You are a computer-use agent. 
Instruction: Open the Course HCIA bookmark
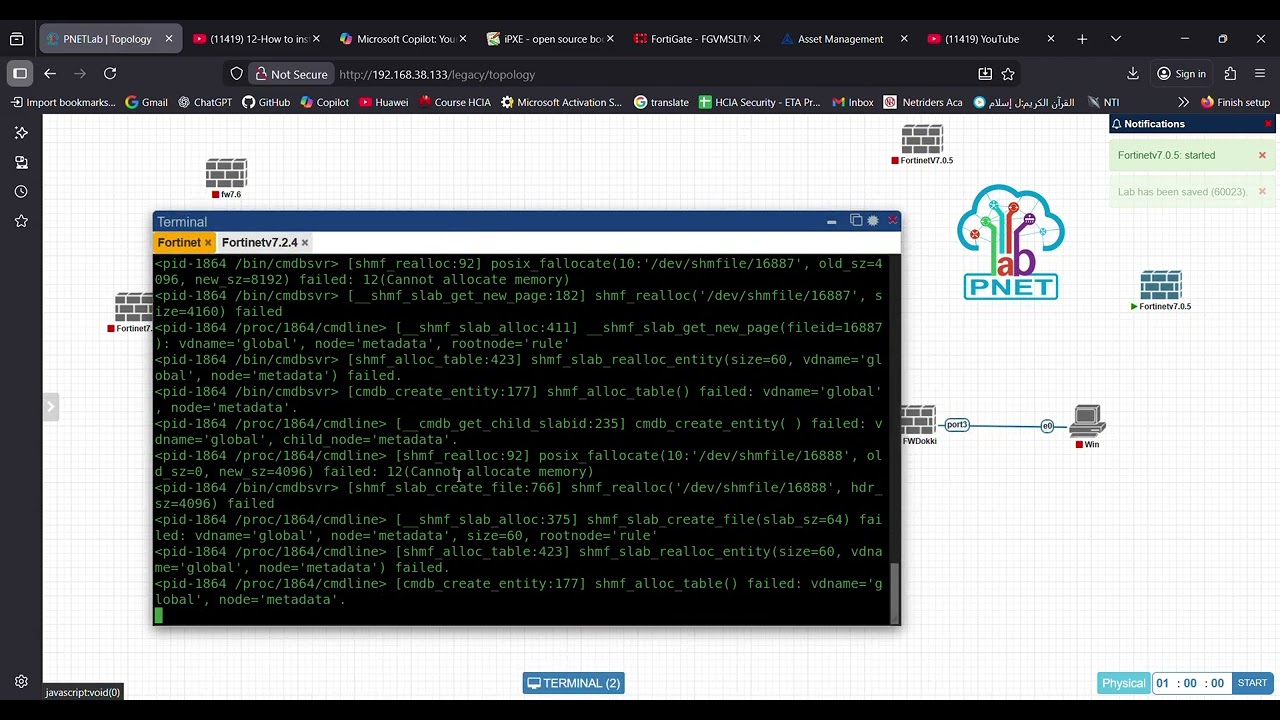click(455, 102)
